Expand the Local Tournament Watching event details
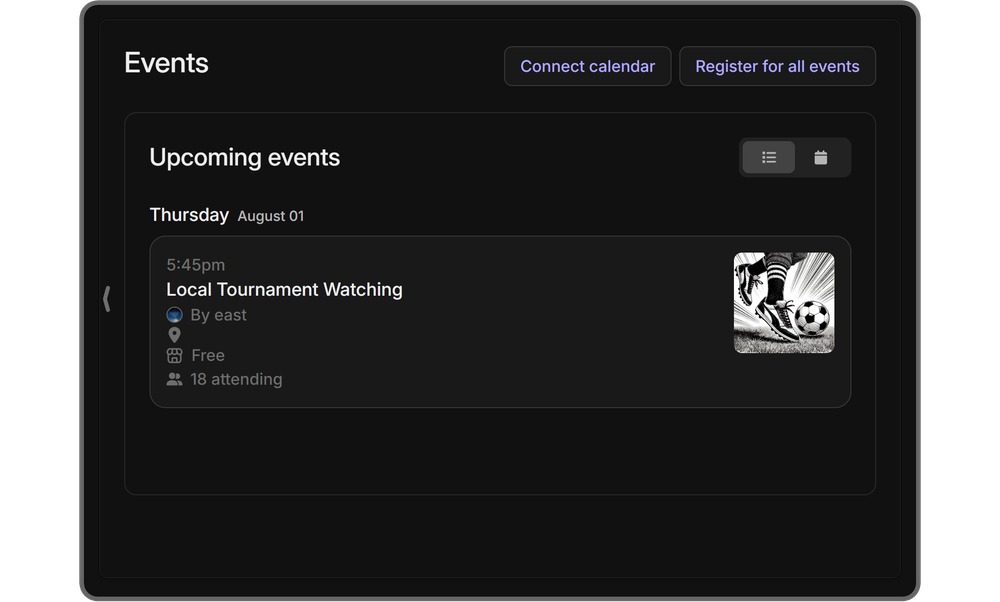The image size is (1000, 602). coord(284,289)
